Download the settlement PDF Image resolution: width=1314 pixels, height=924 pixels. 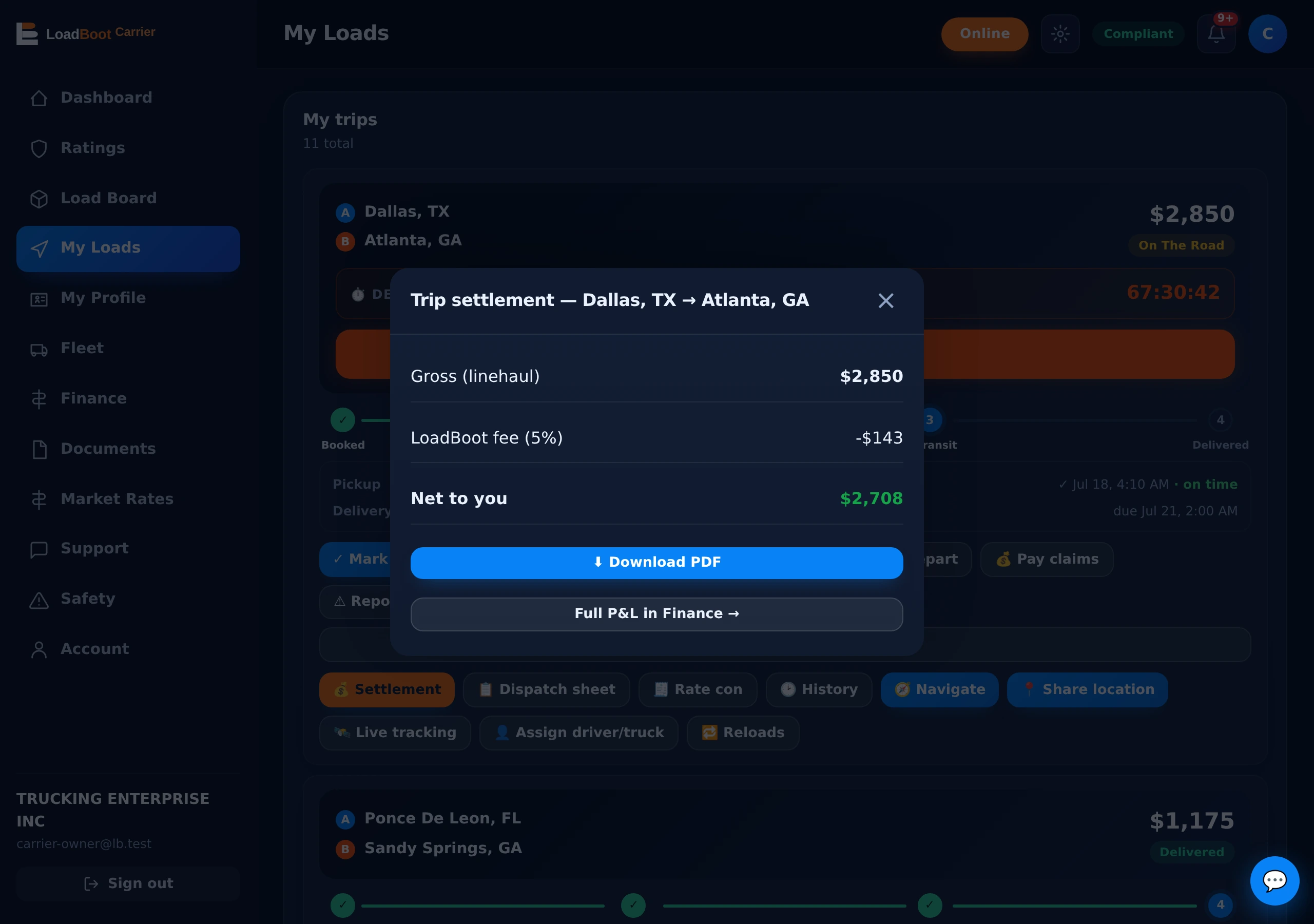[x=656, y=563]
